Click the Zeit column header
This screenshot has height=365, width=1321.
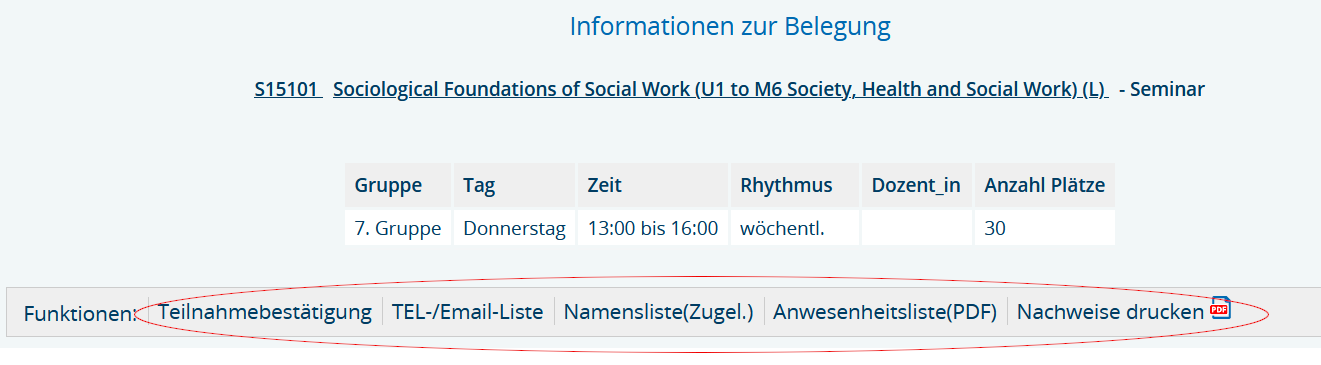pos(653,185)
